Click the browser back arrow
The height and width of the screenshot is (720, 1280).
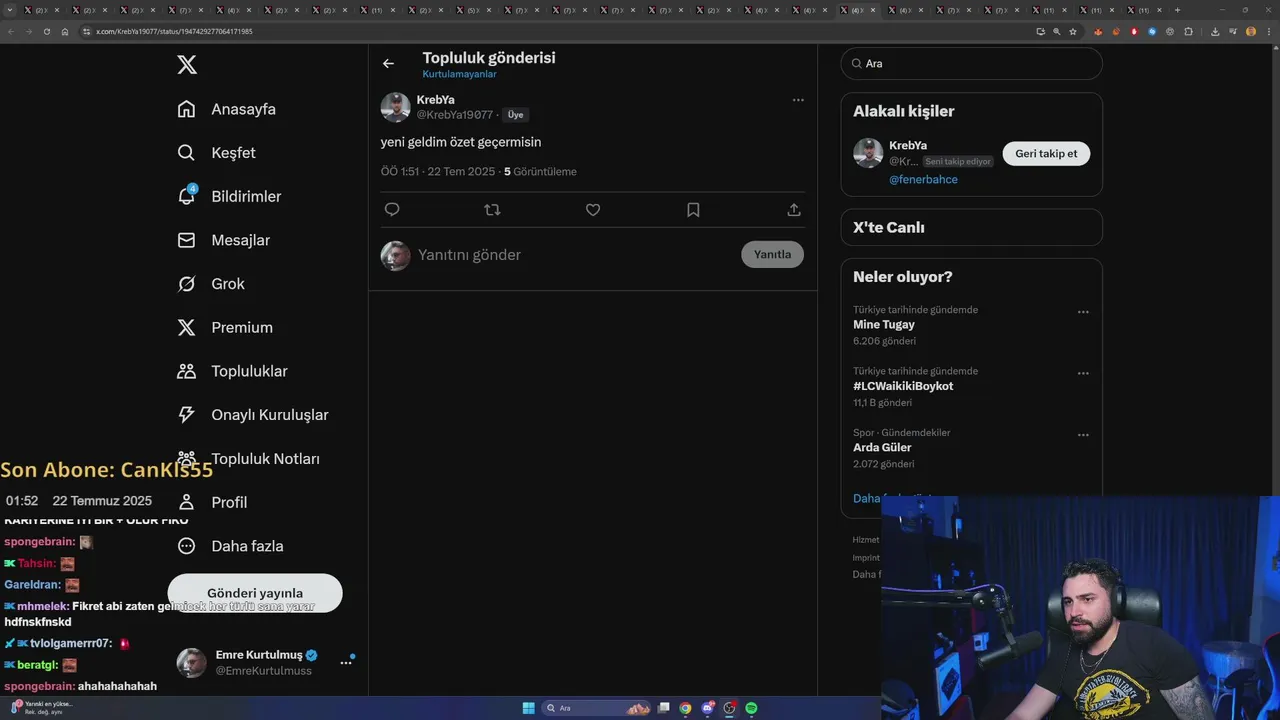coord(11,31)
